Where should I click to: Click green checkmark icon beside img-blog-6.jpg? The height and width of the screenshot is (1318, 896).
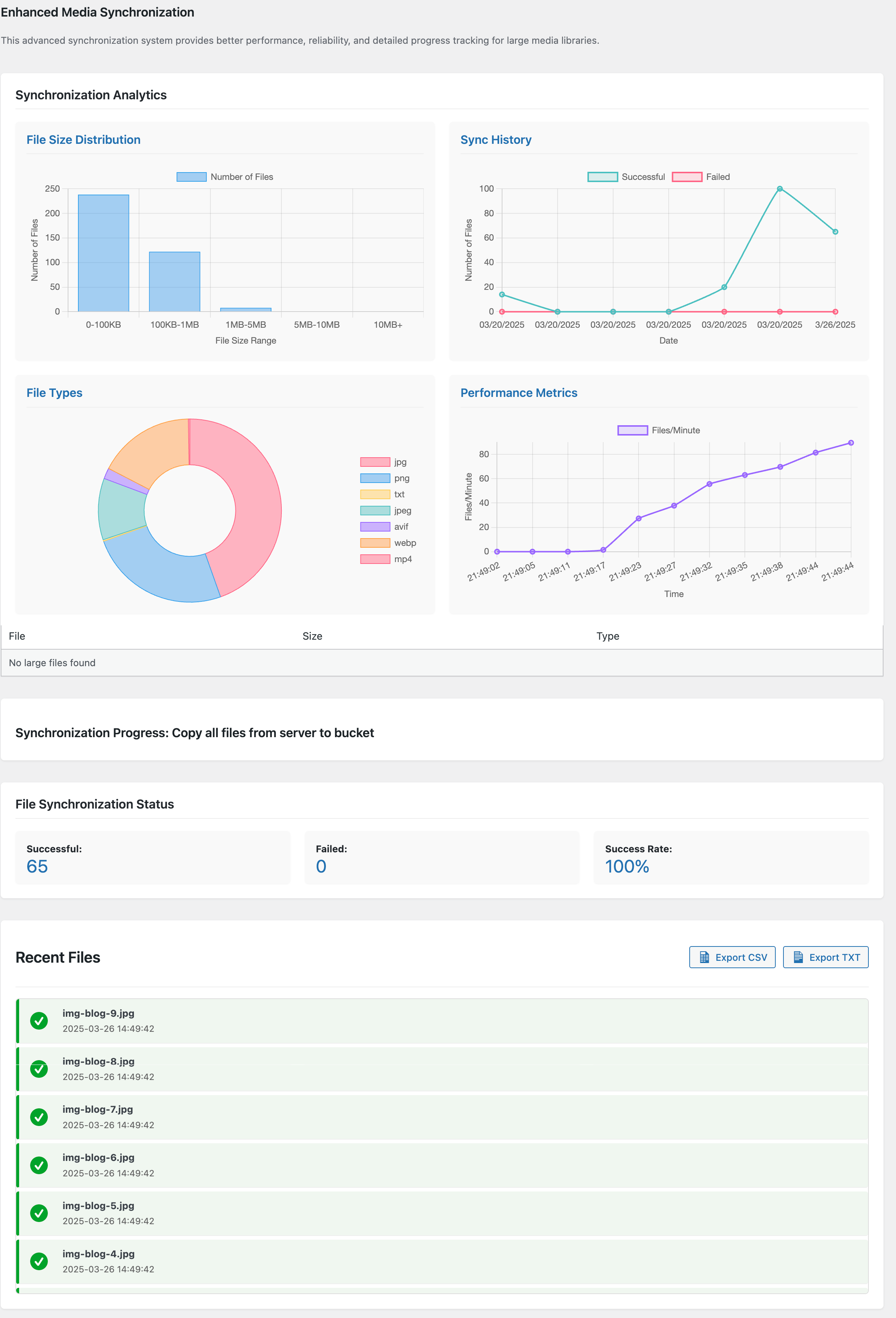click(39, 1165)
